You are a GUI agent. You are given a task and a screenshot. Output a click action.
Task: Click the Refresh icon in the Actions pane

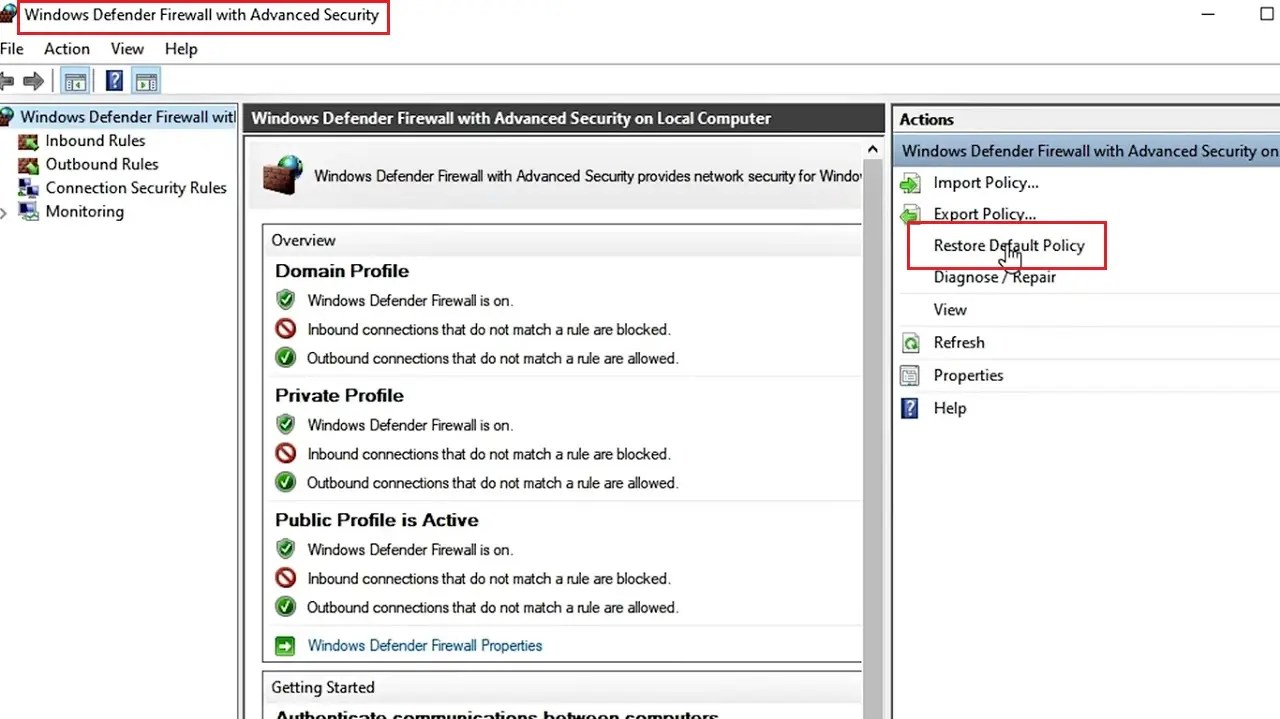(910, 342)
